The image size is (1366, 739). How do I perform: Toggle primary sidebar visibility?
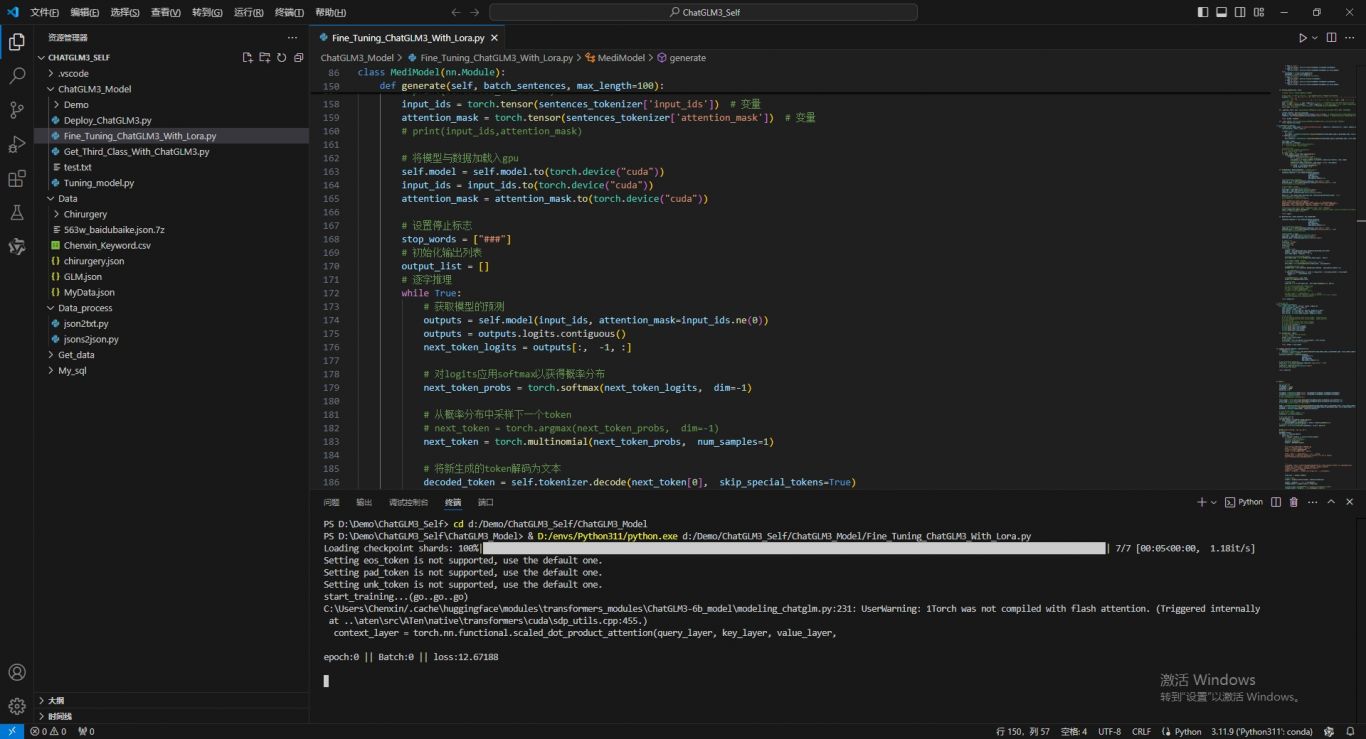pos(1202,12)
